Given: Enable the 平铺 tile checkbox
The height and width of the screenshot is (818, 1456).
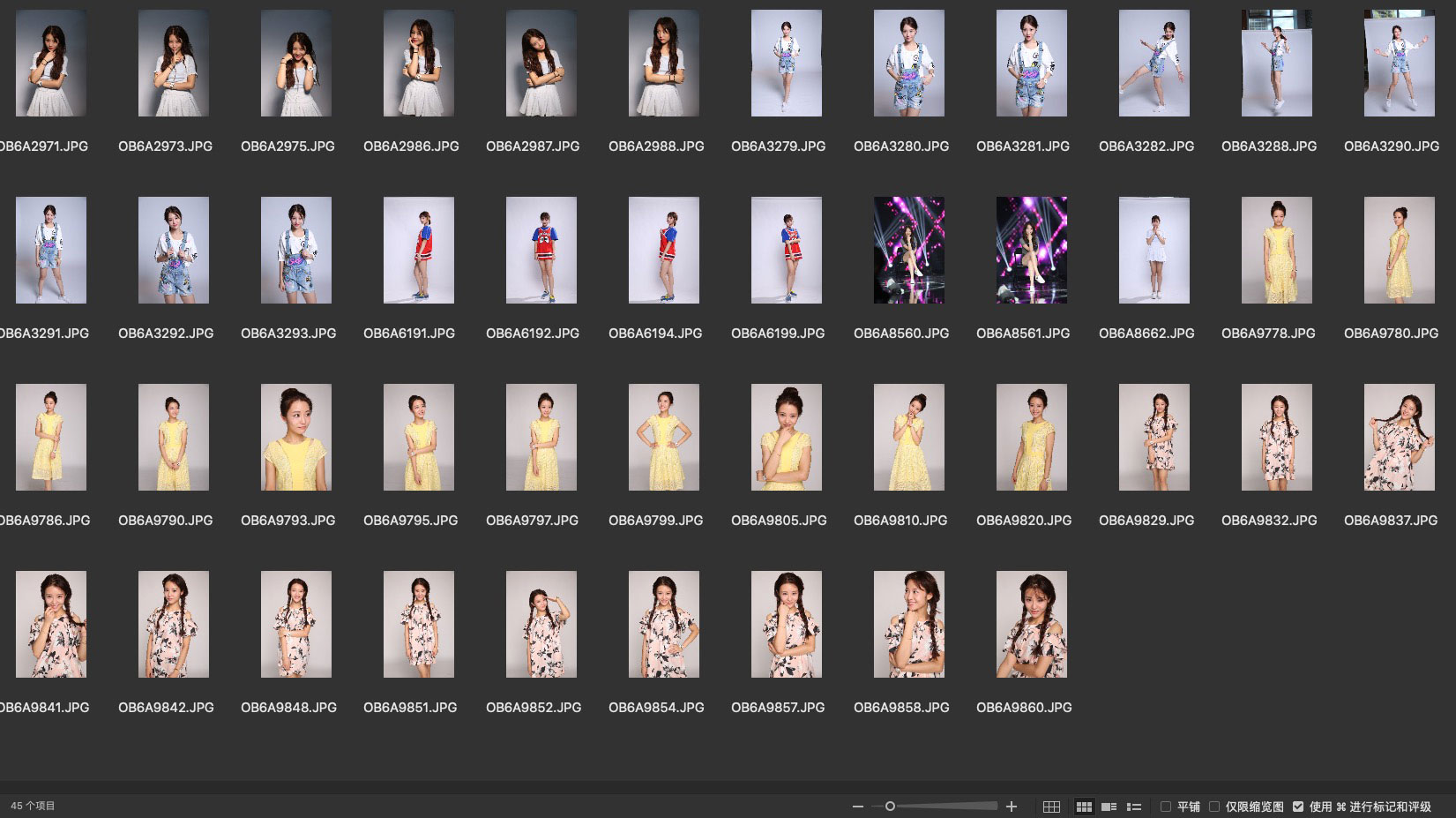Looking at the screenshot, I should (x=1166, y=807).
